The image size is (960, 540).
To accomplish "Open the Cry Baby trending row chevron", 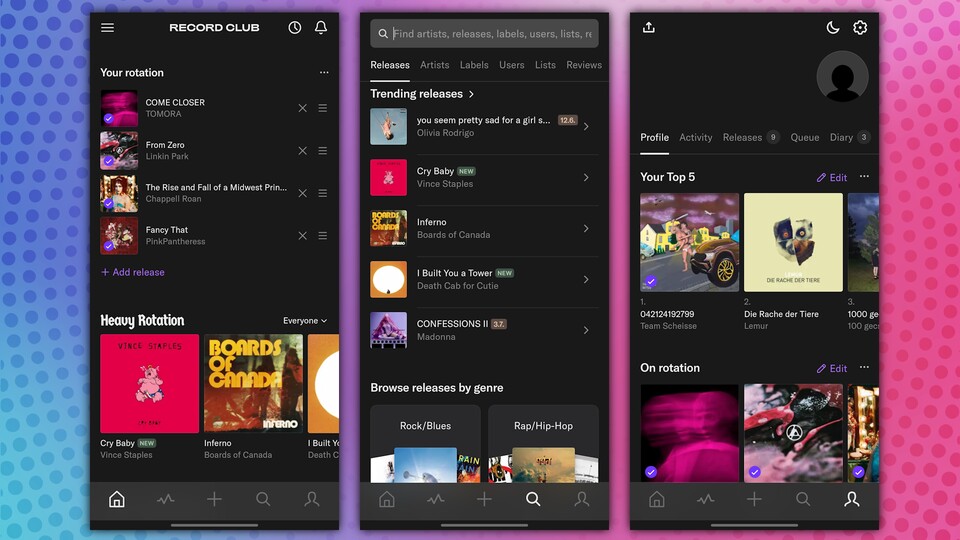I will point(586,178).
